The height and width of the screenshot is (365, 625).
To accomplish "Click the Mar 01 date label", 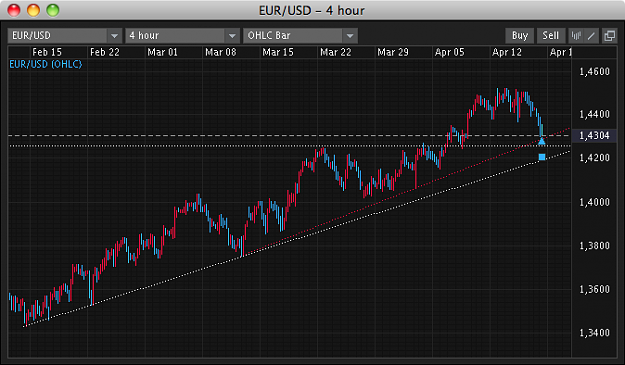I will 163,52.
